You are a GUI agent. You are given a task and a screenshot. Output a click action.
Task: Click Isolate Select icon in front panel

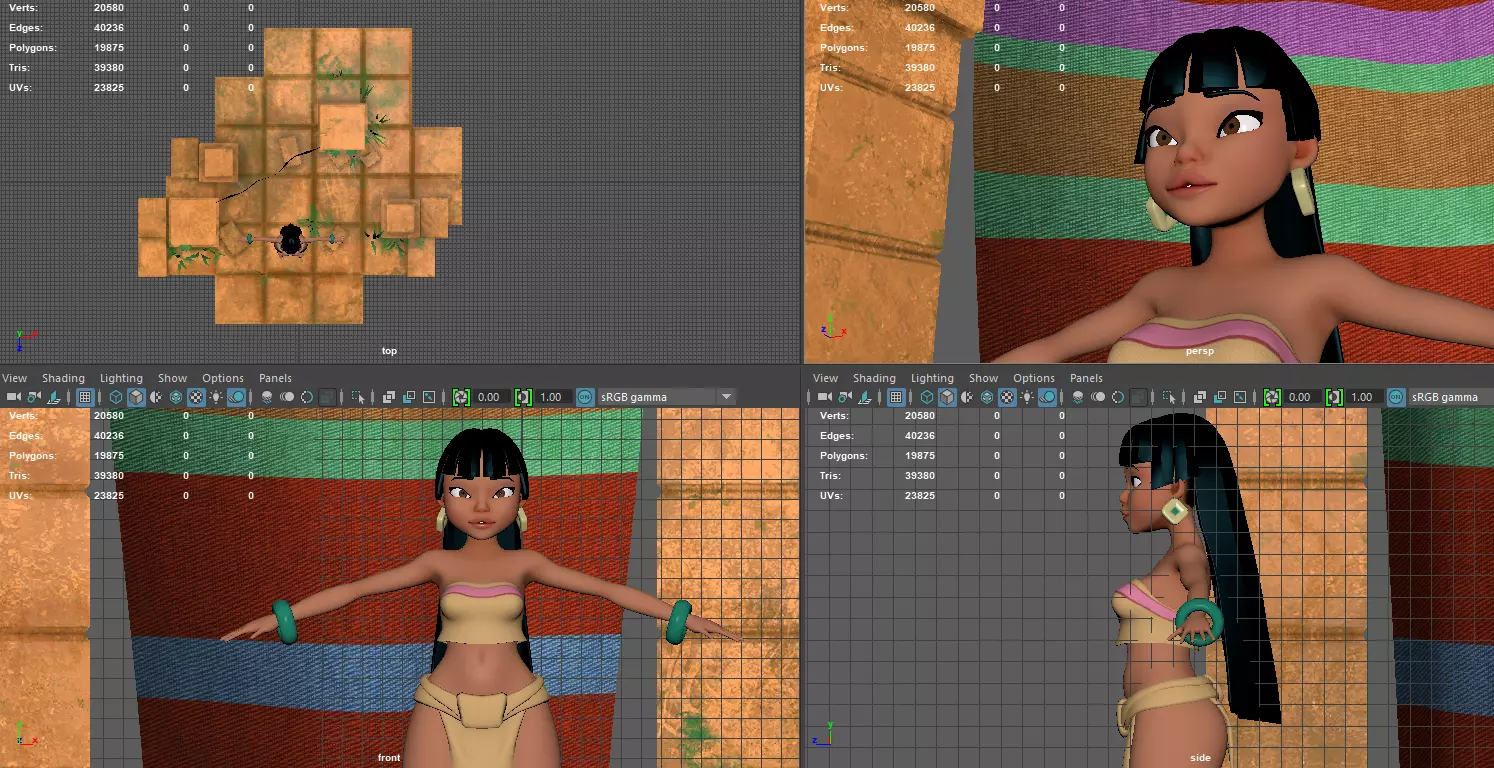tap(358, 397)
